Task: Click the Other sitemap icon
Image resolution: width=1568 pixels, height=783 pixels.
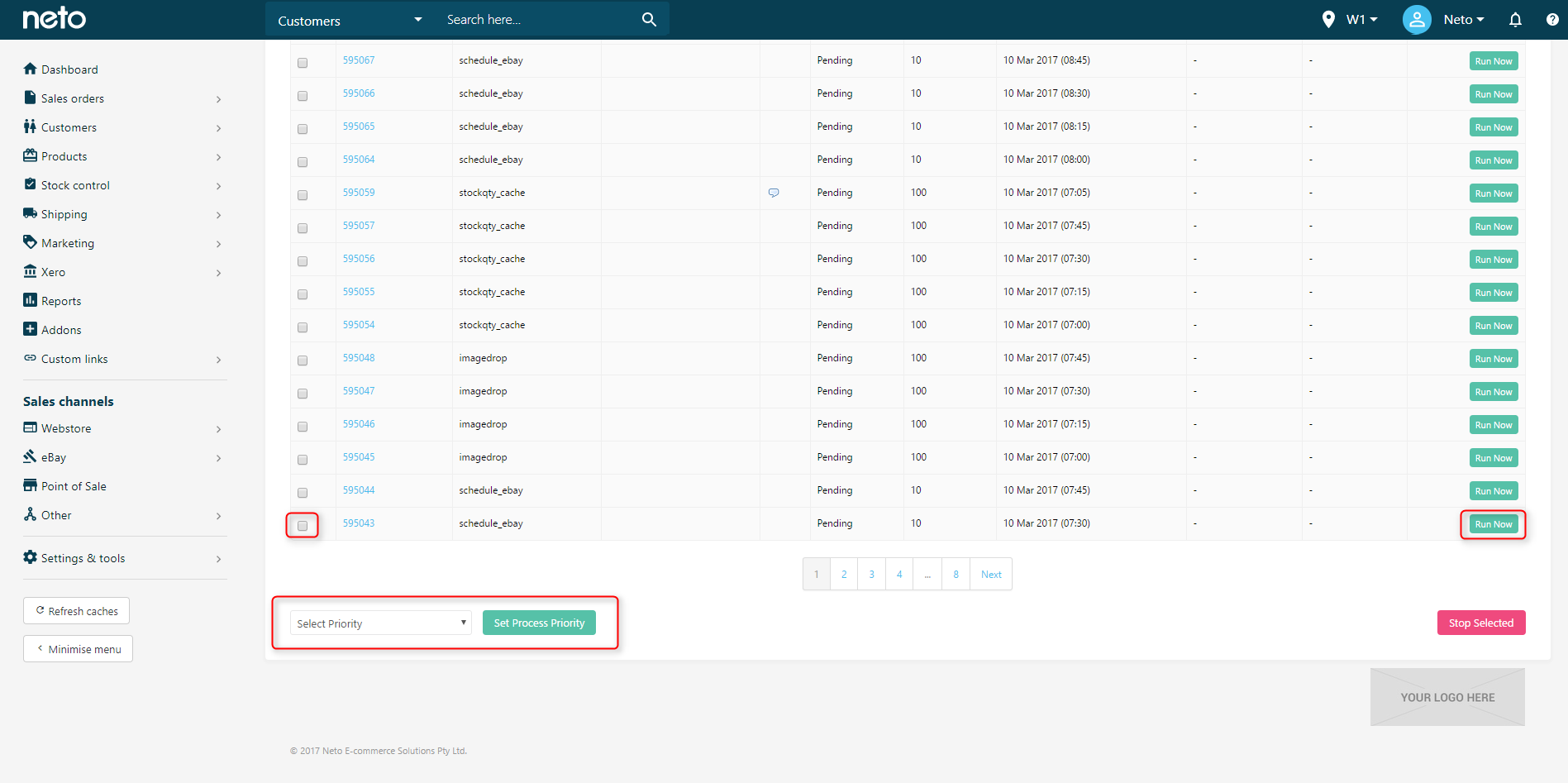Action: click(x=31, y=514)
